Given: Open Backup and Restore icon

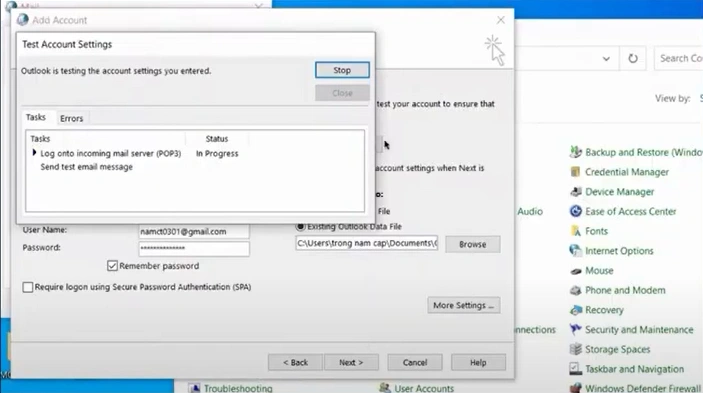Looking at the screenshot, I should click(x=576, y=152).
